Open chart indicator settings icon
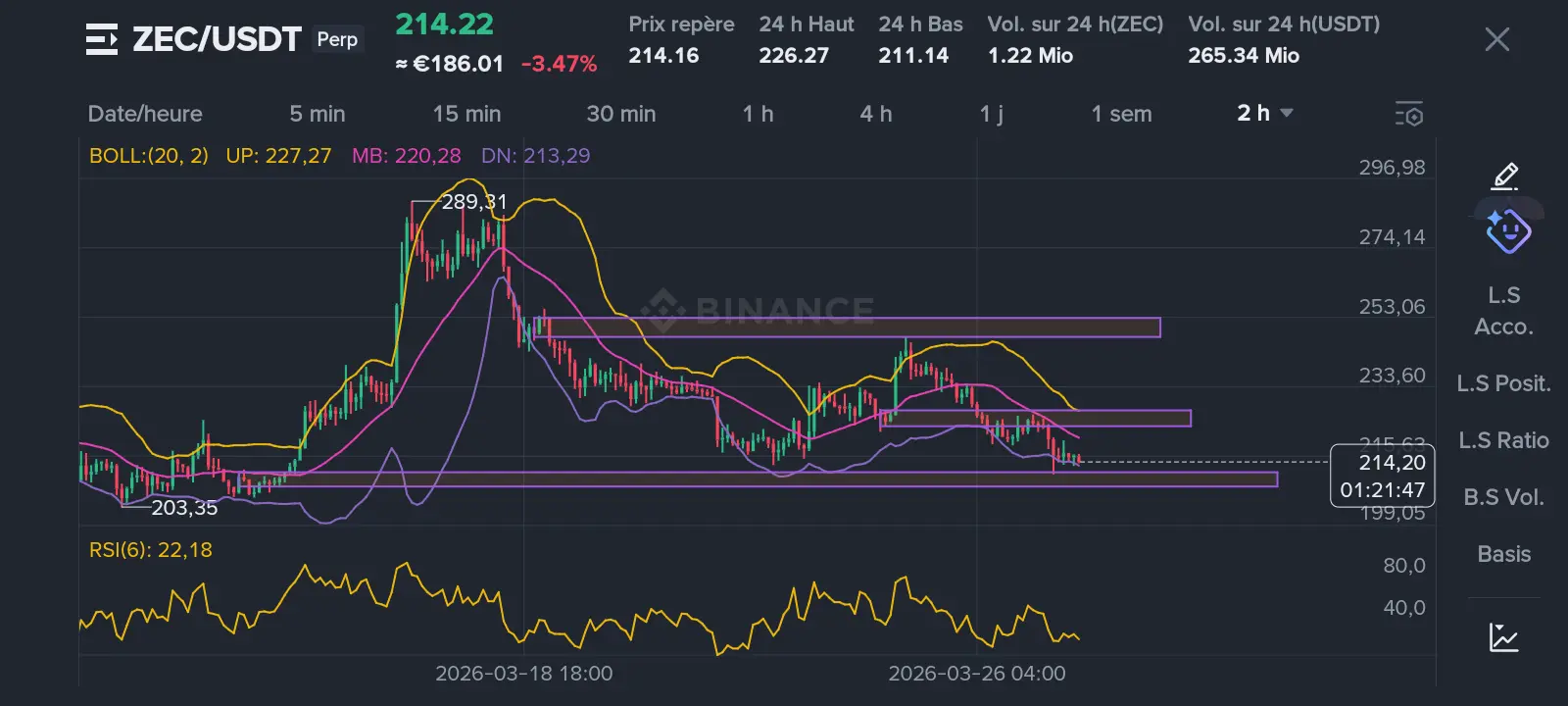The width and height of the screenshot is (1568, 706). pyautogui.click(x=1408, y=115)
